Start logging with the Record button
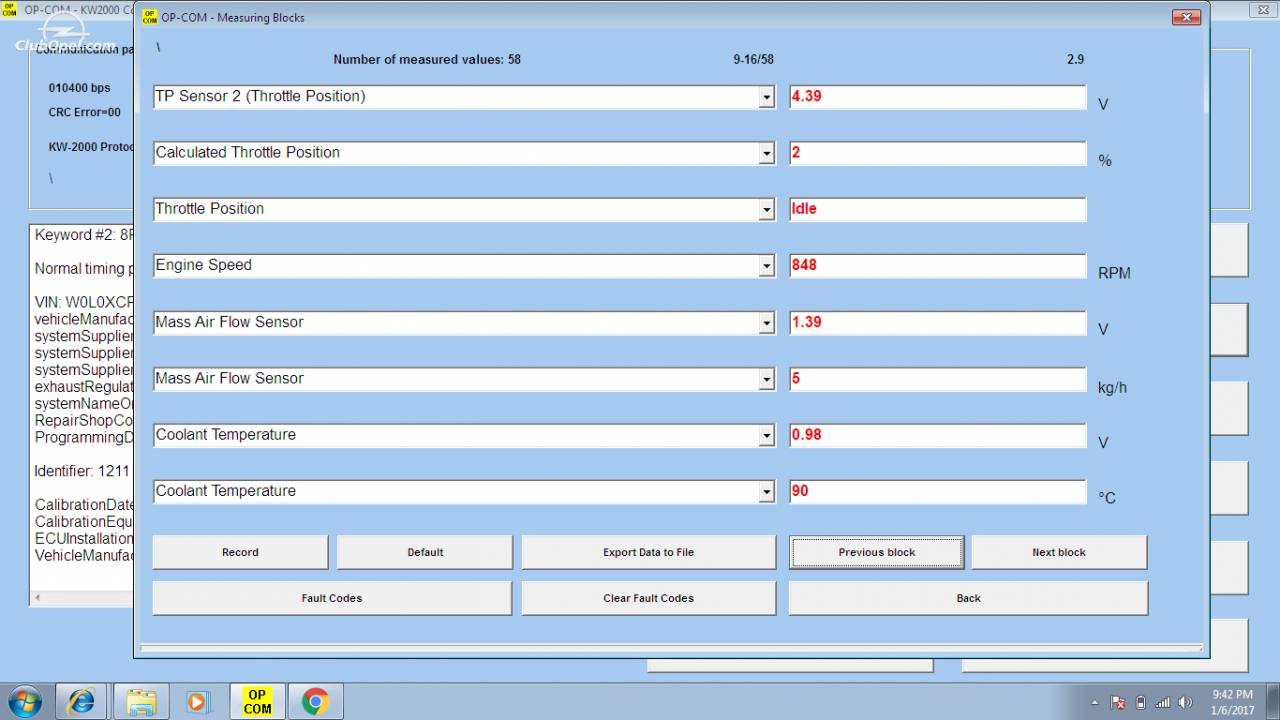This screenshot has width=1280, height=720. 240,552
